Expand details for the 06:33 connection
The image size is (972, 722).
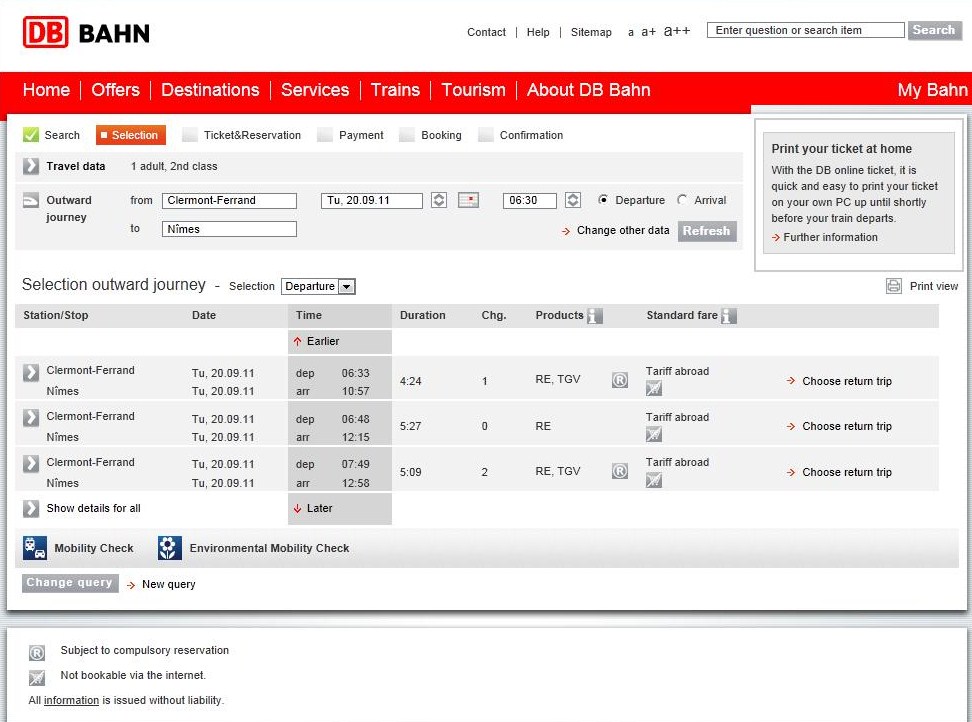click(30, 372)
